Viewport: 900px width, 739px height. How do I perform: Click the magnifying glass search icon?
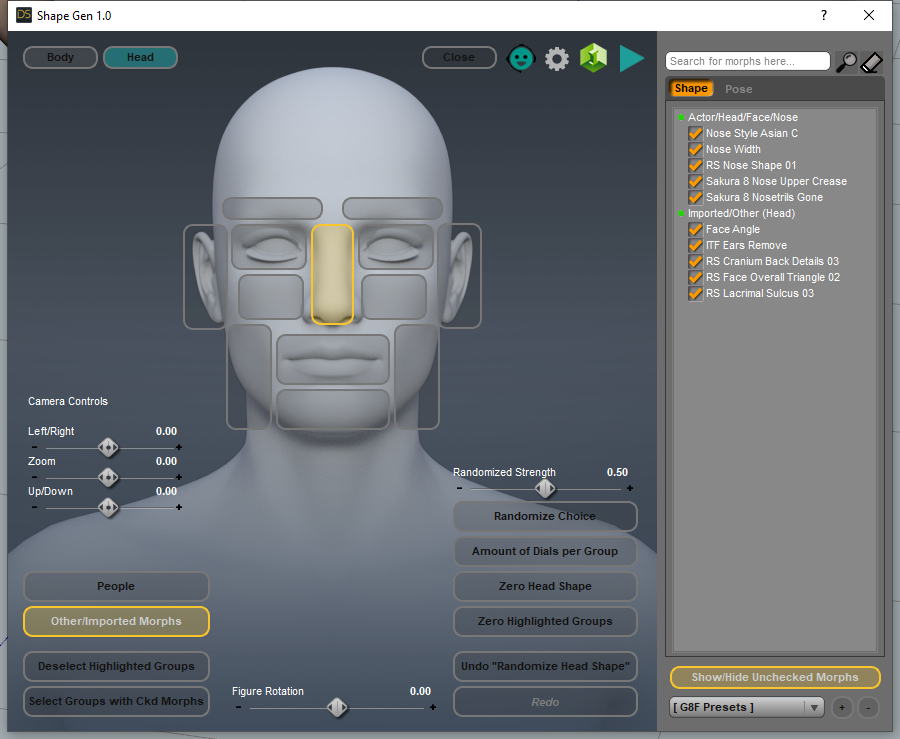(845, 62)
